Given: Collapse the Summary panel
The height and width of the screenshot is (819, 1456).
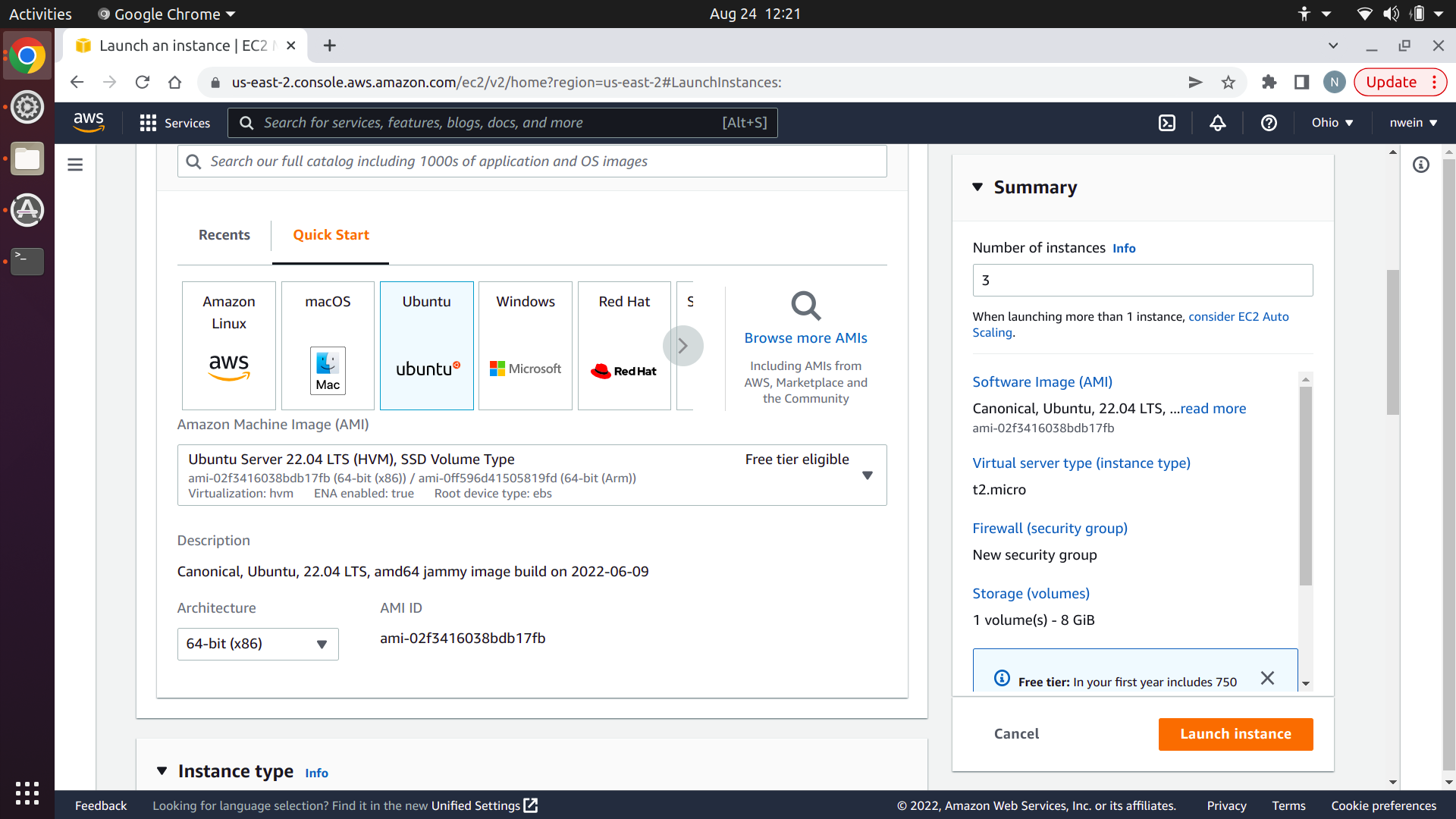Looking at the screenshot, I should (977, 187).
